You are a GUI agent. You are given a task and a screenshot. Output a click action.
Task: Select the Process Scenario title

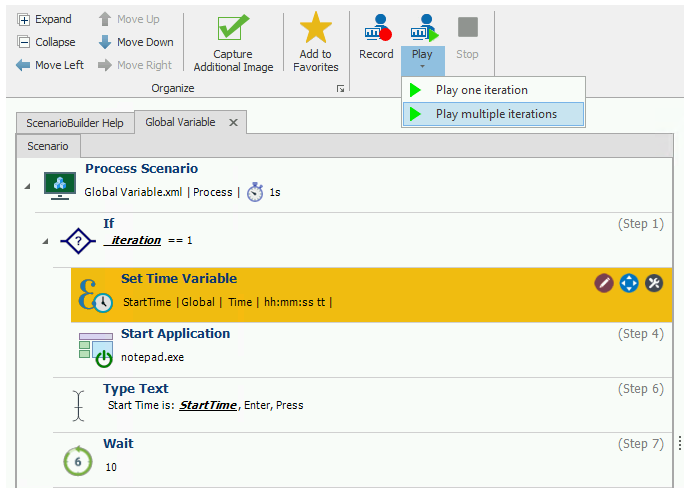point(141,169)
